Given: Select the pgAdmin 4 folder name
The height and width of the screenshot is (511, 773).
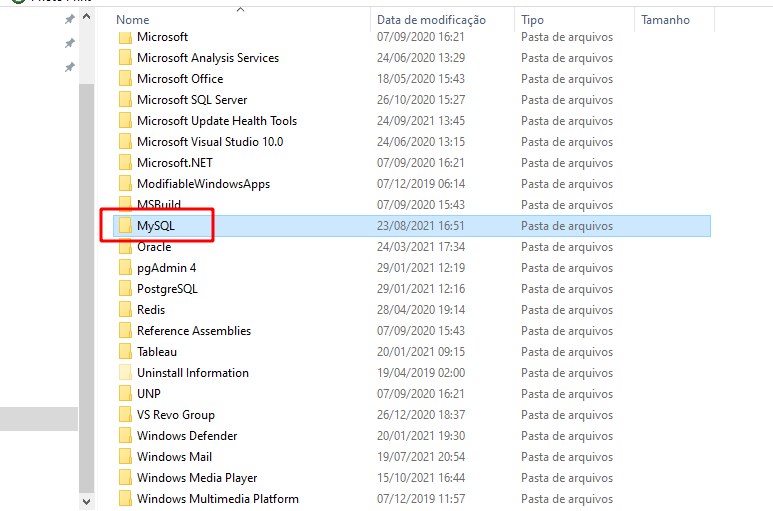Looking at the screenshot, I should (x=167, y=268).
